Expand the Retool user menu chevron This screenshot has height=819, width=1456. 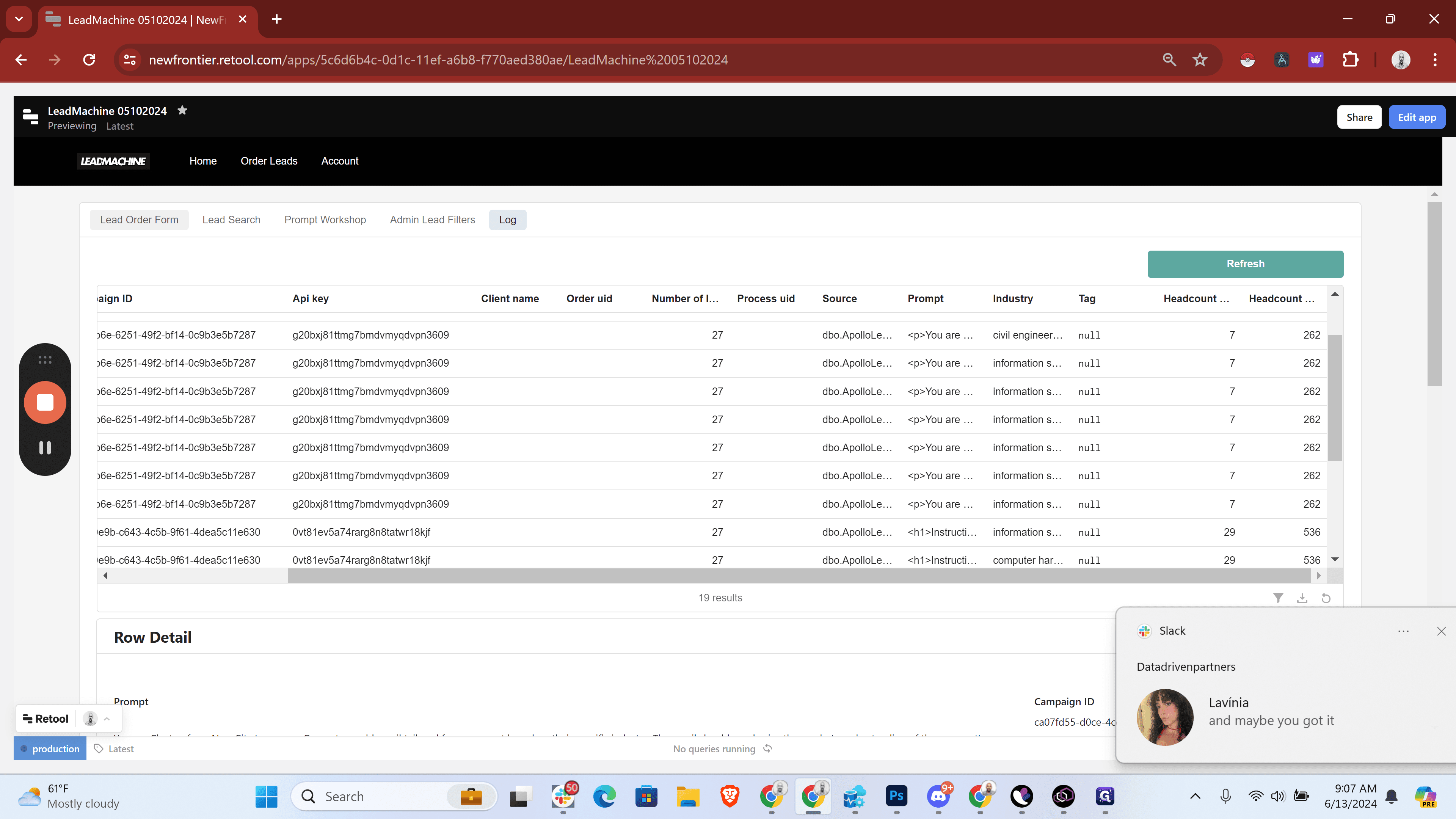(x=107, y=719)
